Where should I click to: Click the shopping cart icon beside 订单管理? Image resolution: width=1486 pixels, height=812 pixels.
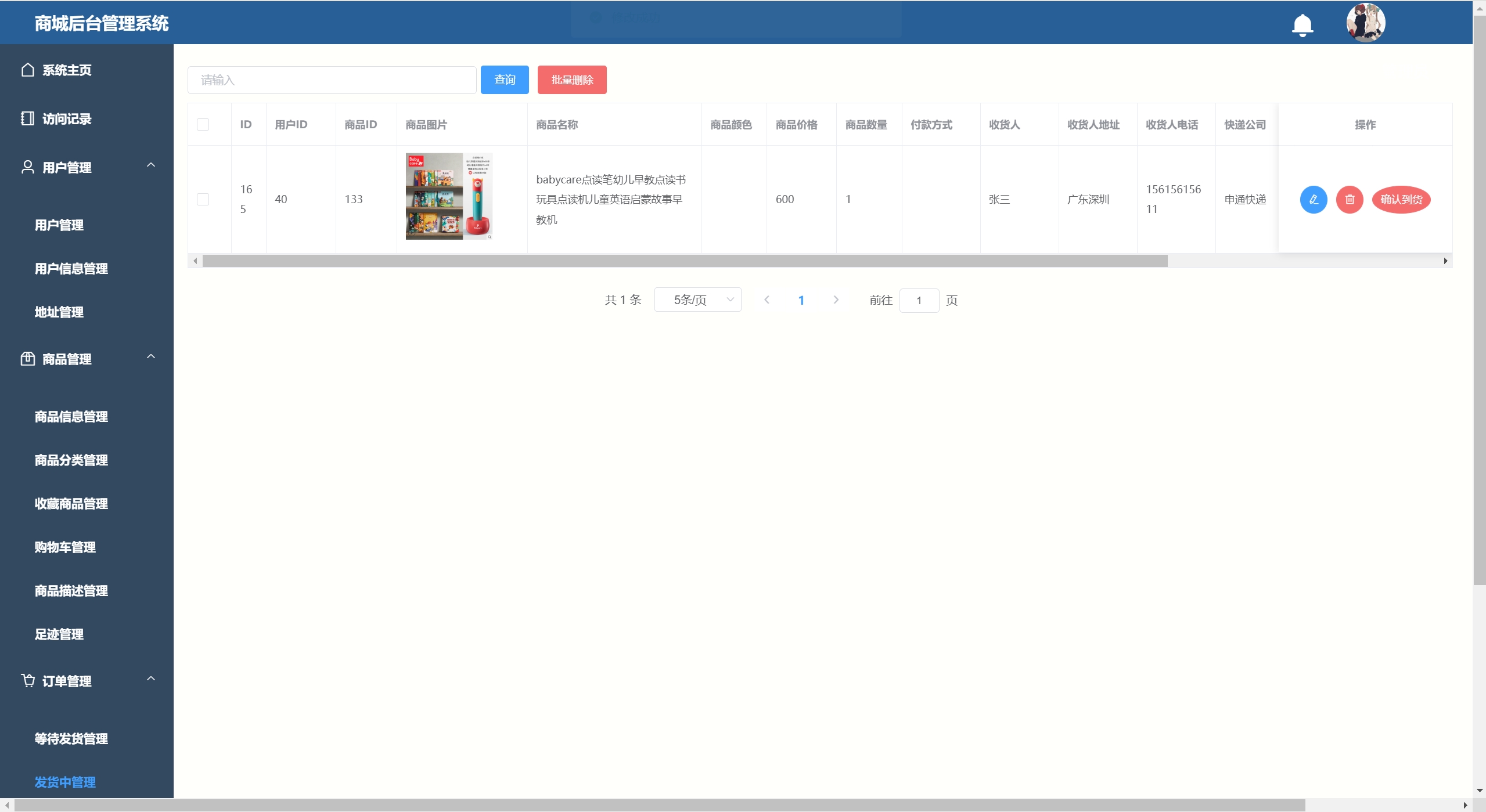pos(27,680)
